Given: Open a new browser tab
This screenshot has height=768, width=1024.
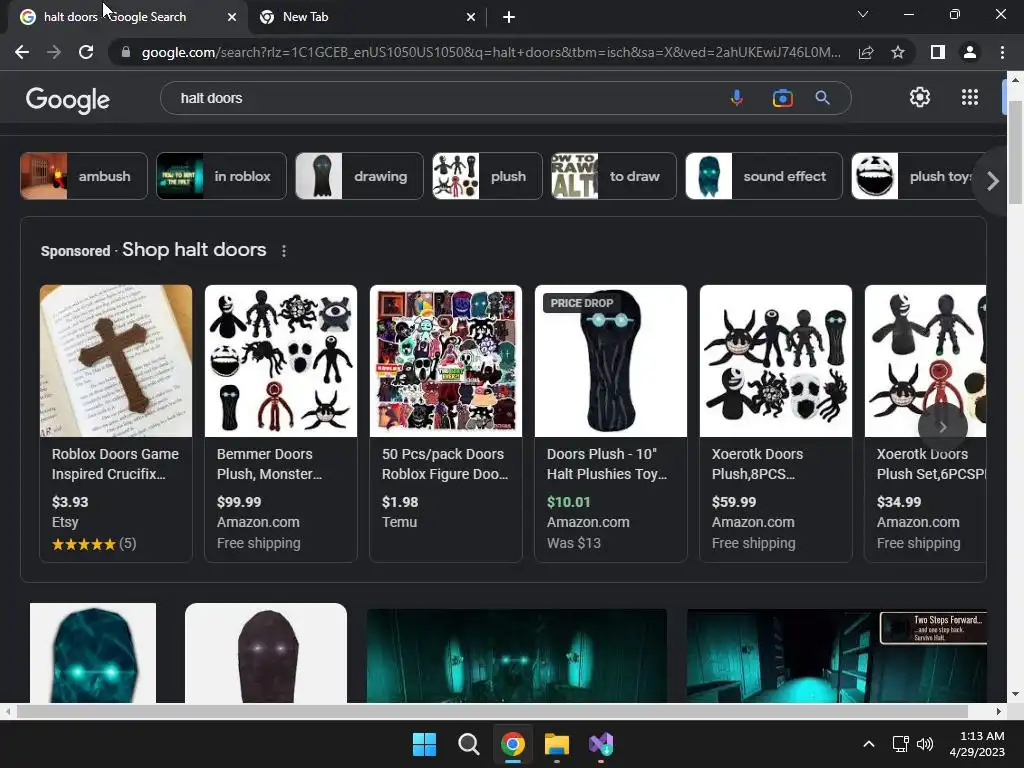Looking at the screenshot, I should tap(509, 17).
